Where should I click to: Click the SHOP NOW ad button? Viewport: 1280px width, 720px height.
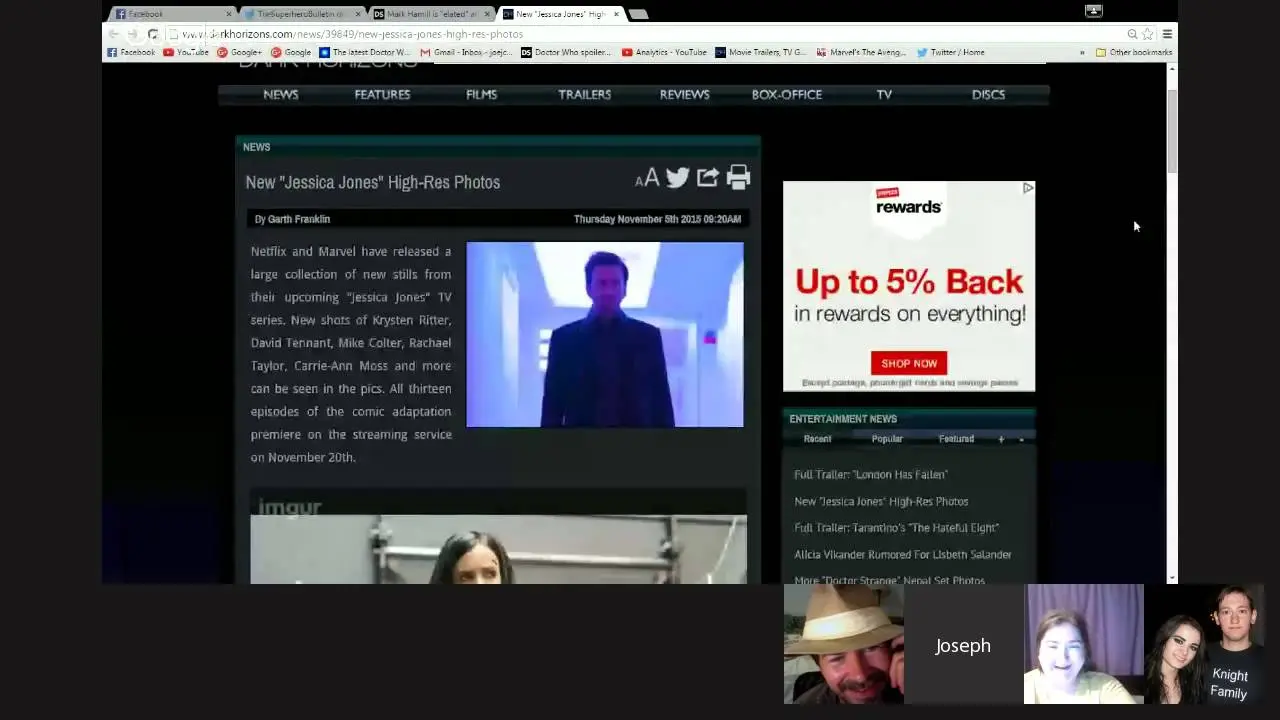pyautogui.click(x=909, y=363)
